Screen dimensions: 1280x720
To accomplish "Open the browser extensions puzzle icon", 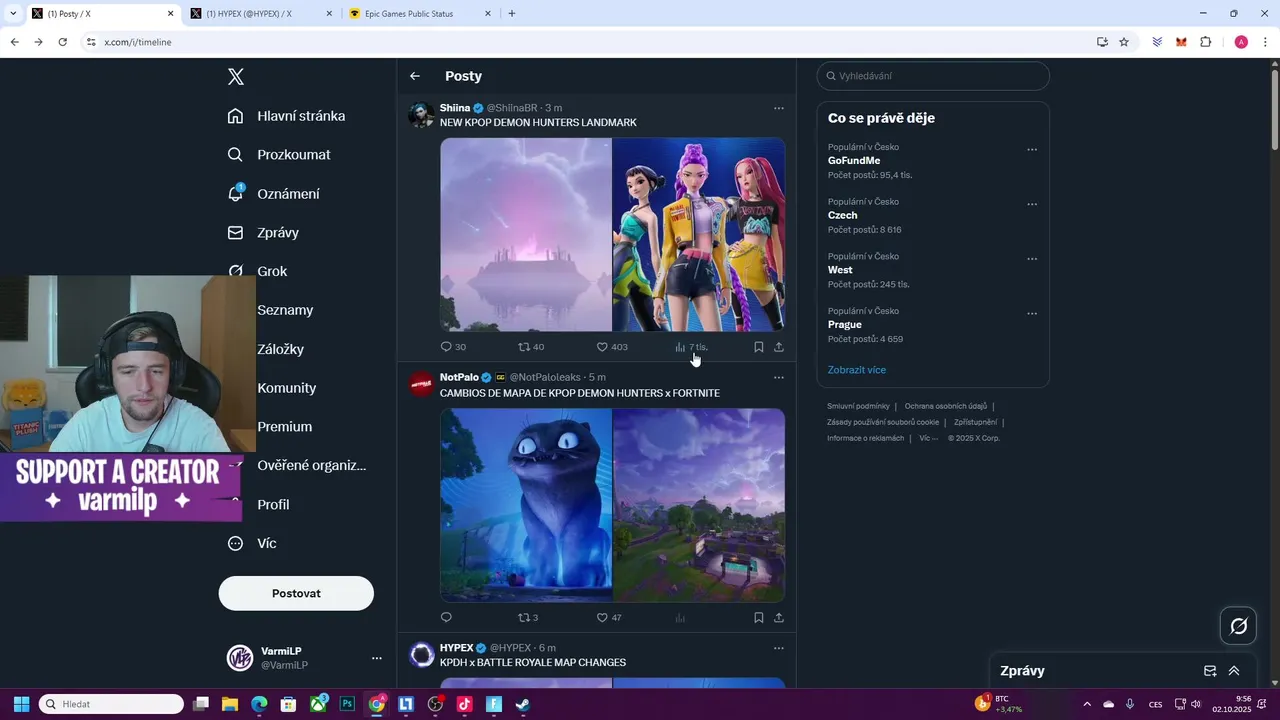I will 1205,42.
